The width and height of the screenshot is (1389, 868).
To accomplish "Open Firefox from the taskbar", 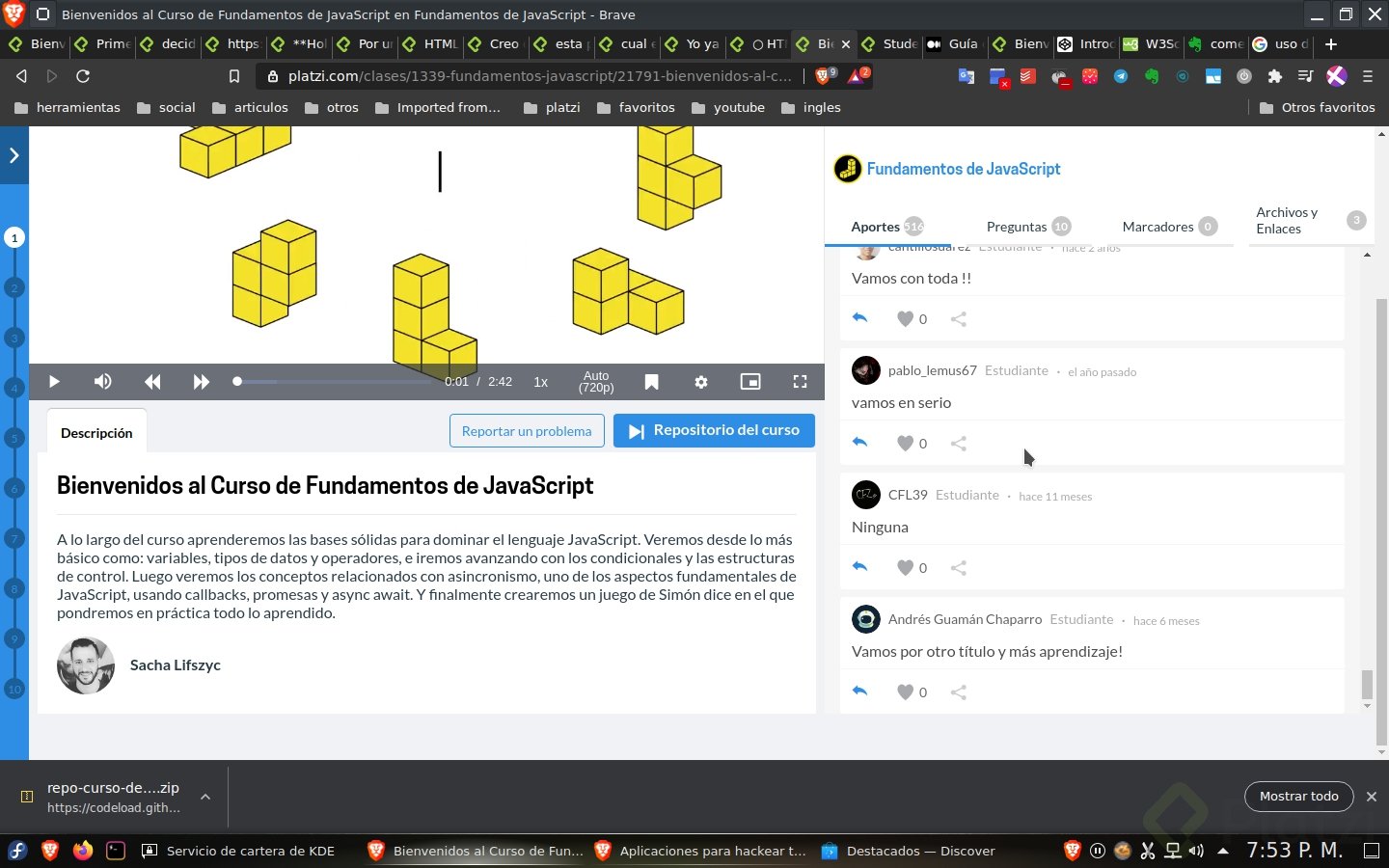I will pyautogui.click(x=83, y=851).
